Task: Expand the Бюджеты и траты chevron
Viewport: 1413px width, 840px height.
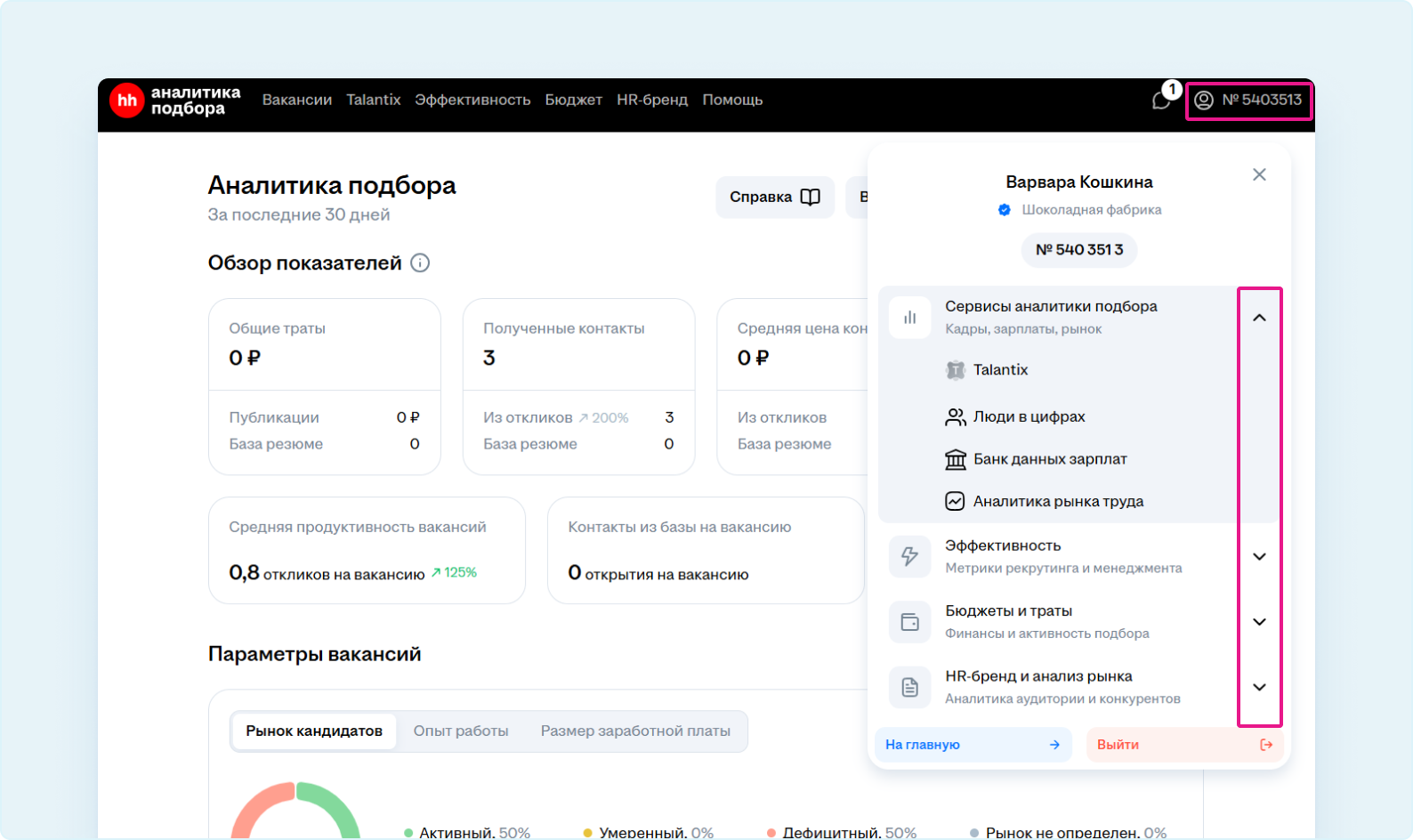Action: pyautogui.click(x=1259, y=622)
